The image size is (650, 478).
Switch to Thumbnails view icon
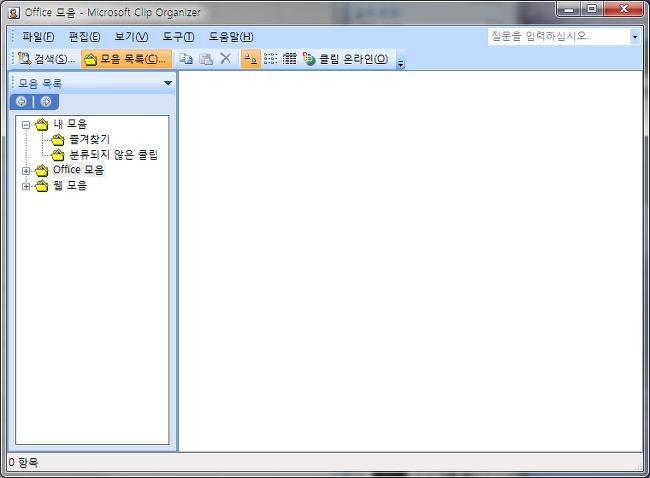(250, 59)
